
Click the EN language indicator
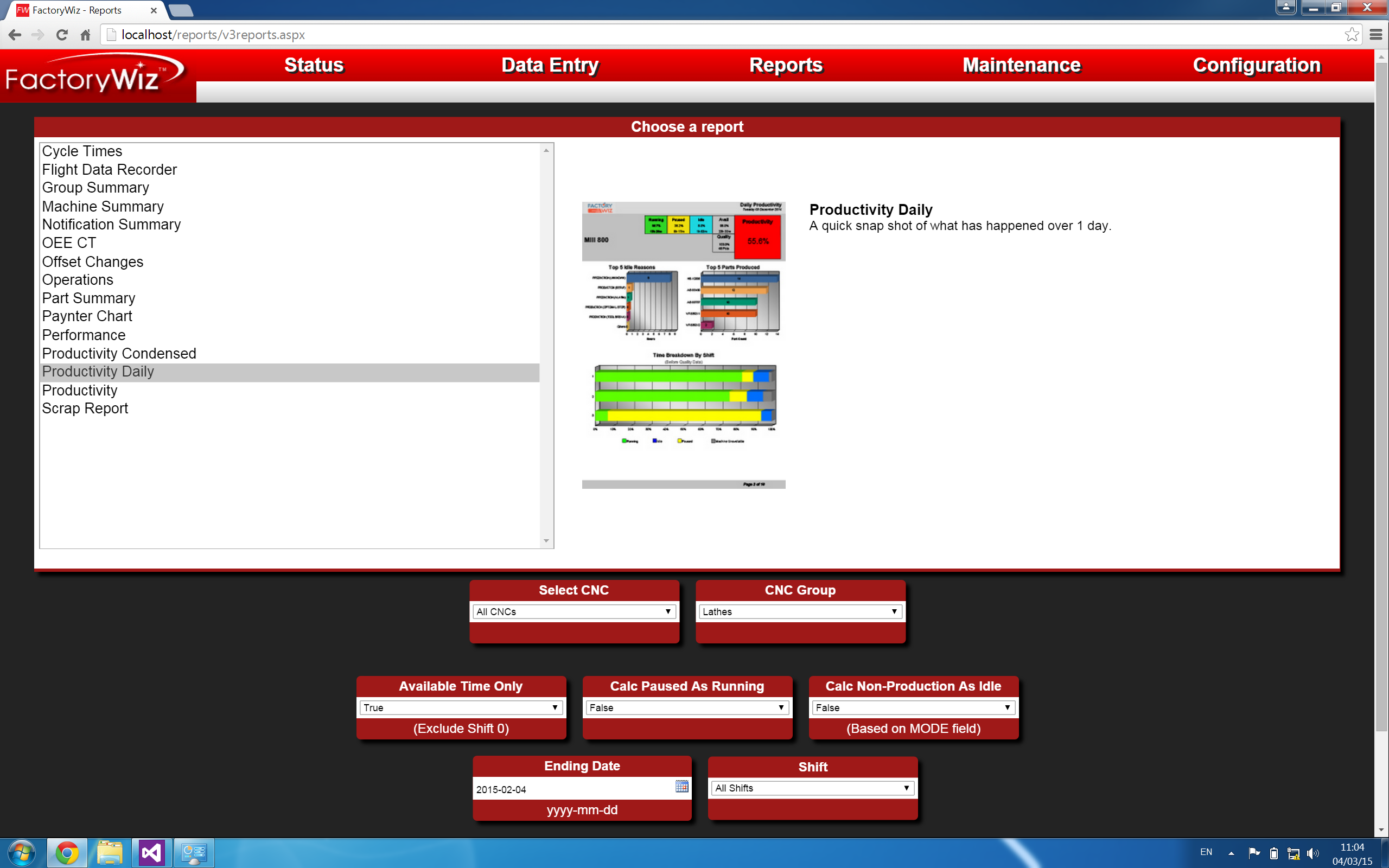(1206, 852)
